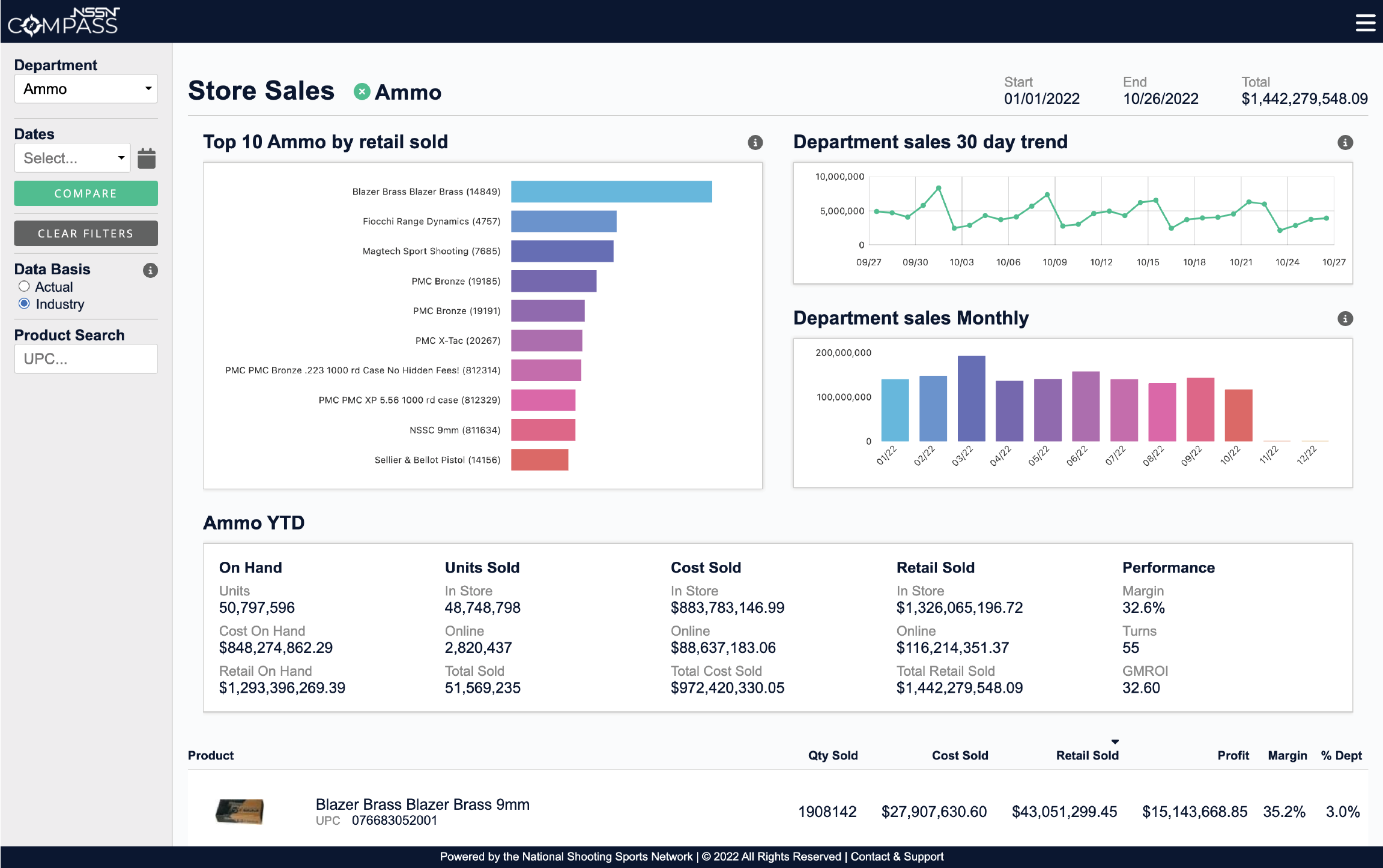Image resolution: width=1383 pixels, height=868 pixels.
Task: Click the PMC XP 5.56 (812329) bar
Action: point(543,400)
